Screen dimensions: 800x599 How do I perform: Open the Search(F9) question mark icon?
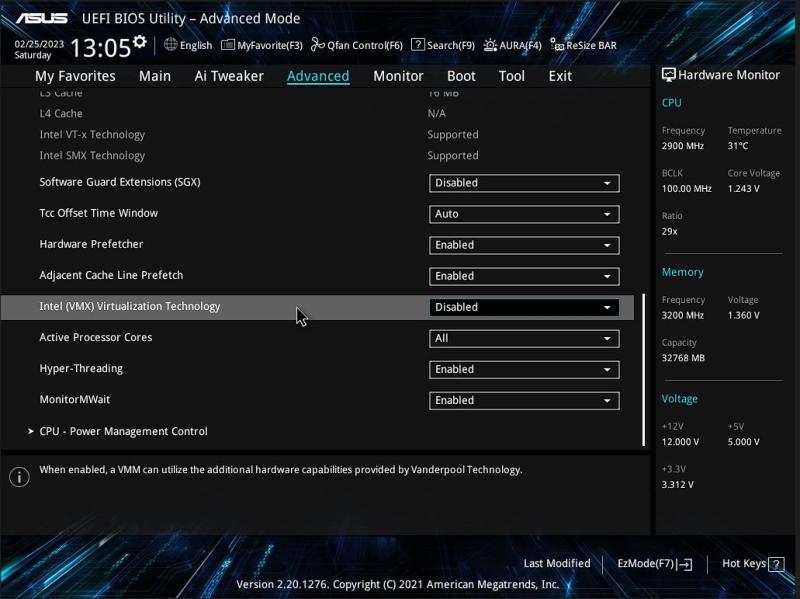coord(418,45)
